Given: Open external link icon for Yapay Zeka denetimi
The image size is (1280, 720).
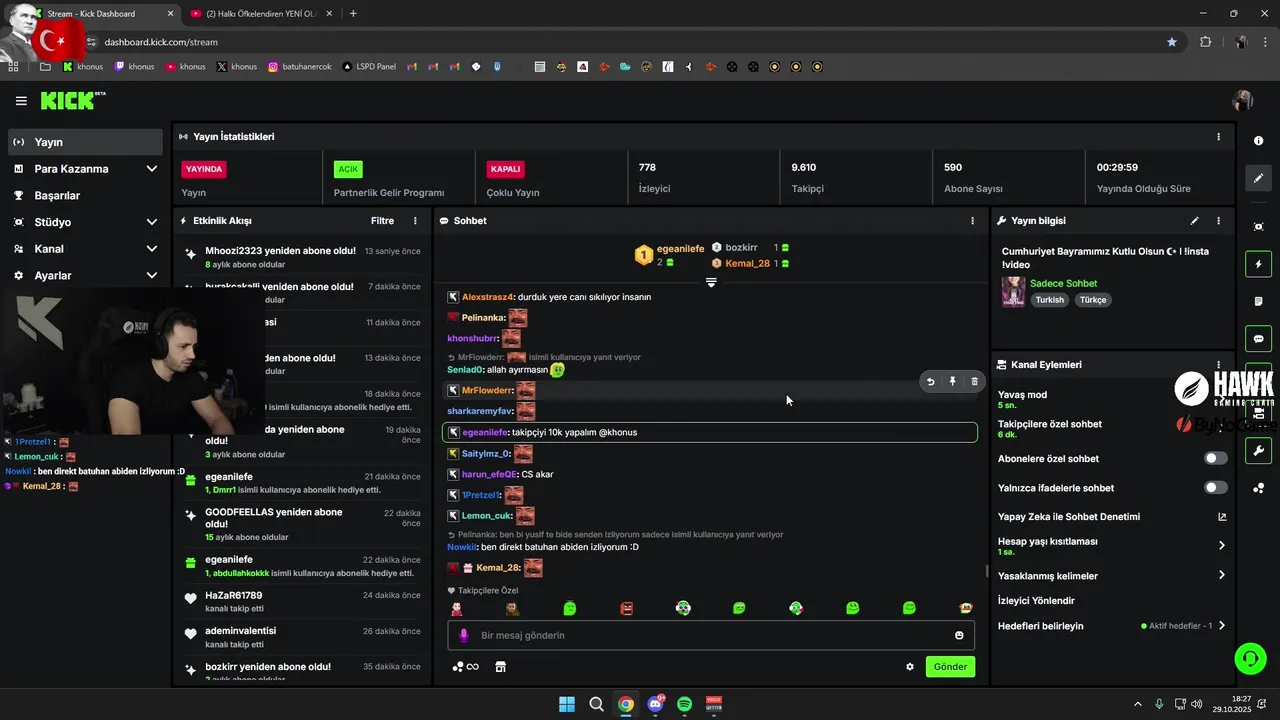Looking at the screenshot, I should click(x=1221, y=517).
